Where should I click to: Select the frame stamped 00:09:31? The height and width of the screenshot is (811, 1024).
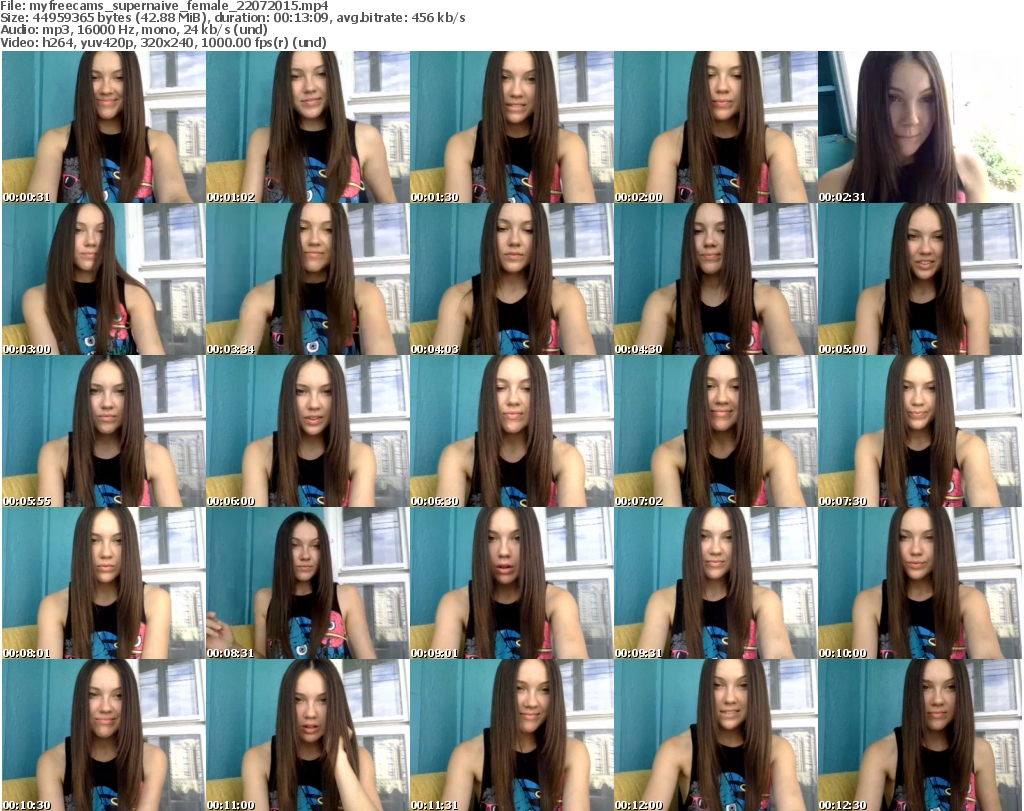716,583
